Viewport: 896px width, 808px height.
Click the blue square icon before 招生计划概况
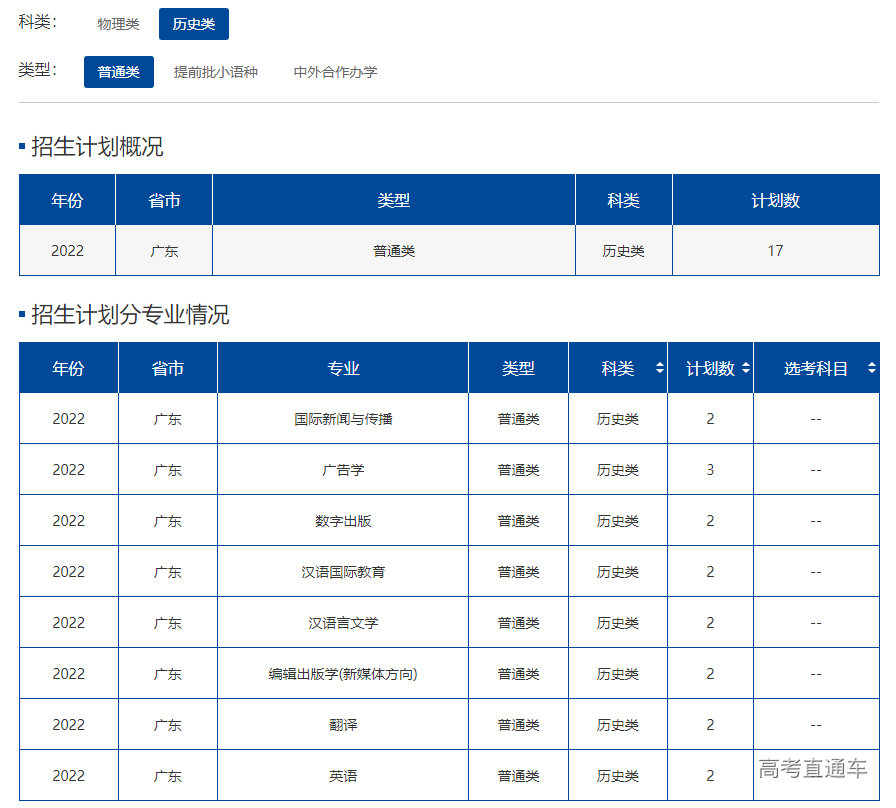click(x=20, y=146)
